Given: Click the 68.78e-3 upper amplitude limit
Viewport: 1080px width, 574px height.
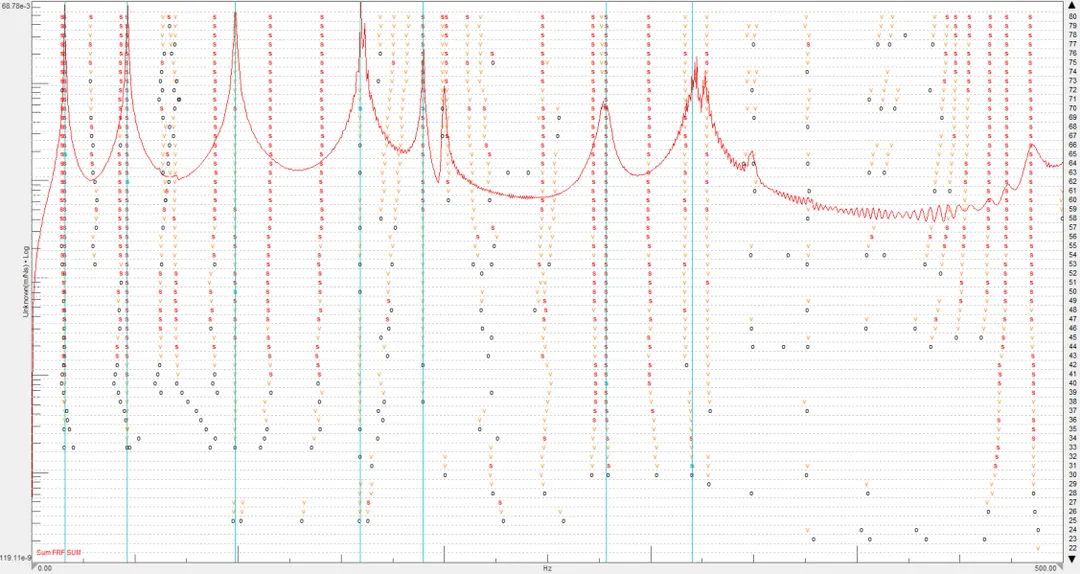Looking at the screenshot, I should pyautogui.click(x=14, y=6).
